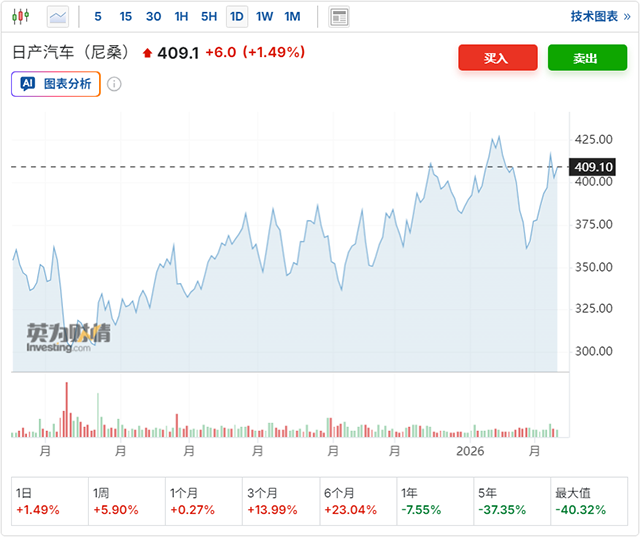Show the 1年 performance range

(x=434, y=501)
